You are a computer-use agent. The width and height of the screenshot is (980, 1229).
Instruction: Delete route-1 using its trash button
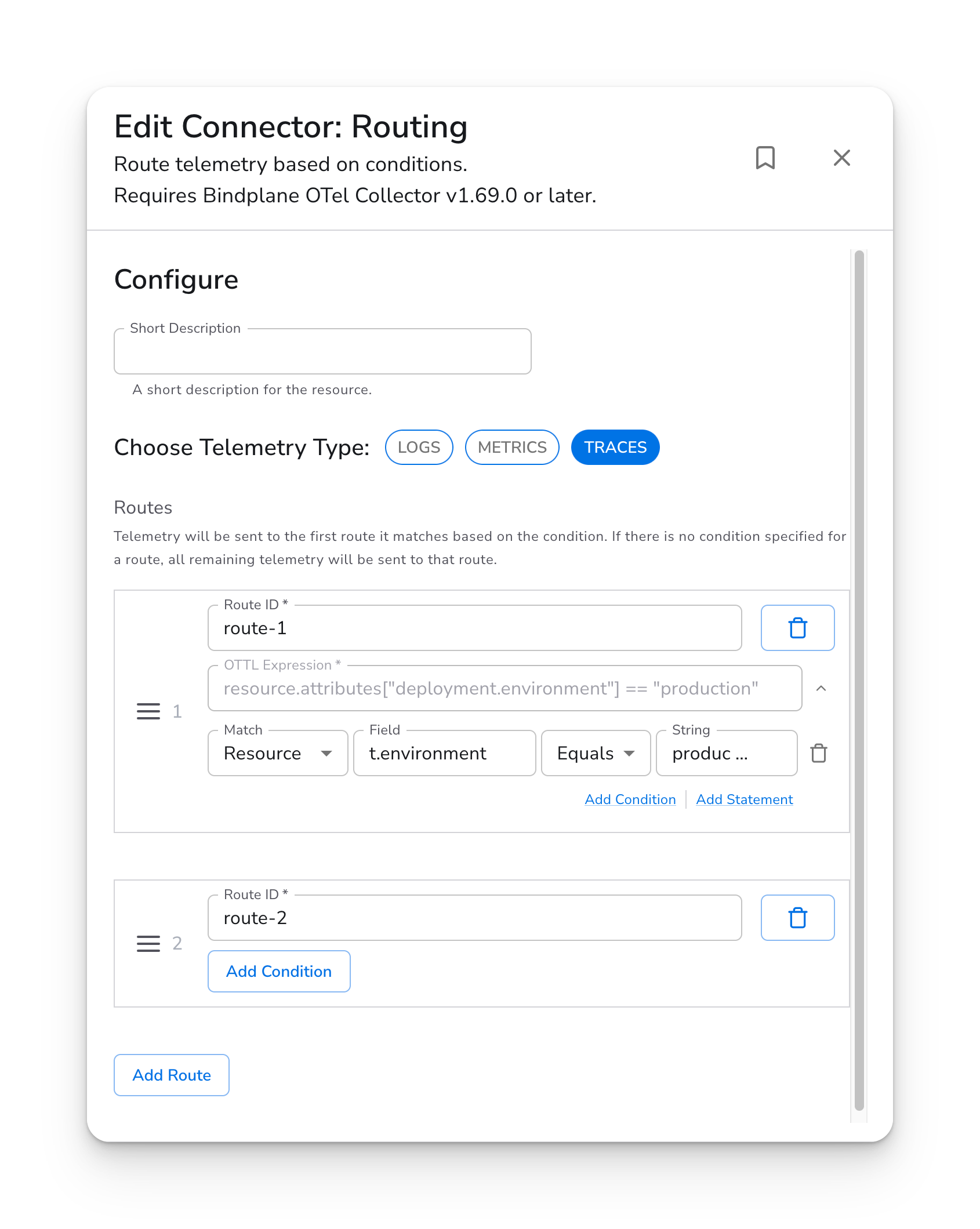[797, 628]
